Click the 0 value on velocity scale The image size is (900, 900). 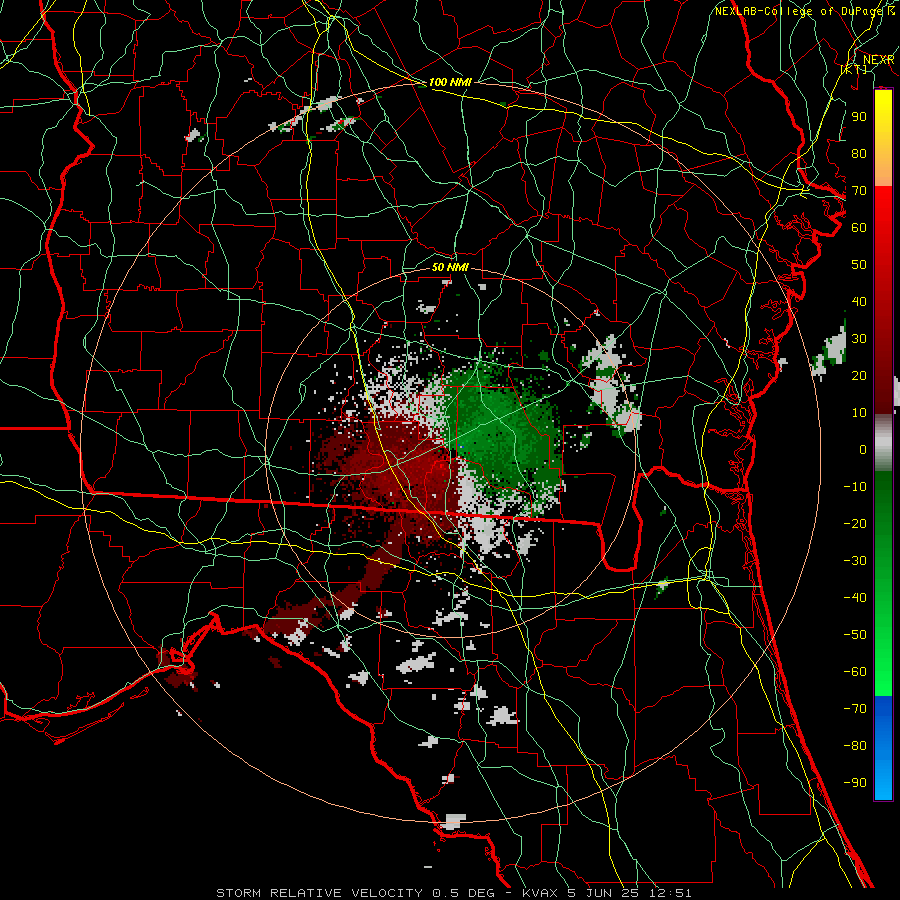tap(863, 450)
